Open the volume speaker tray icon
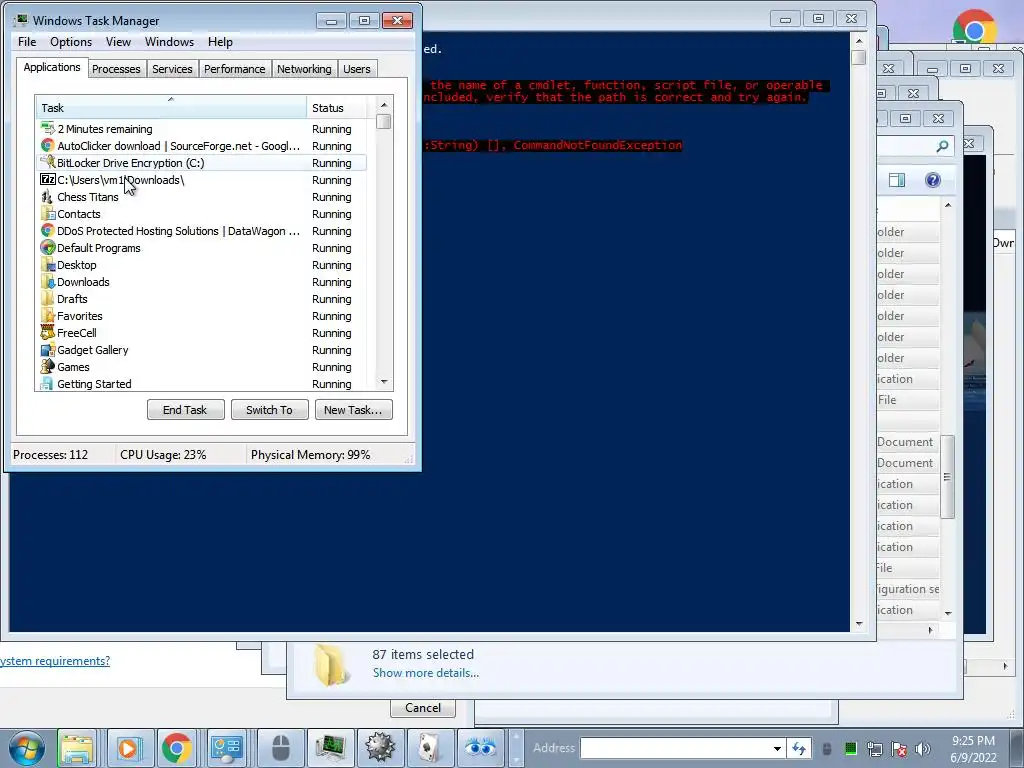The height and width of the screenshot is (768, 1024). pyautogui.click(x=923, y=749)
